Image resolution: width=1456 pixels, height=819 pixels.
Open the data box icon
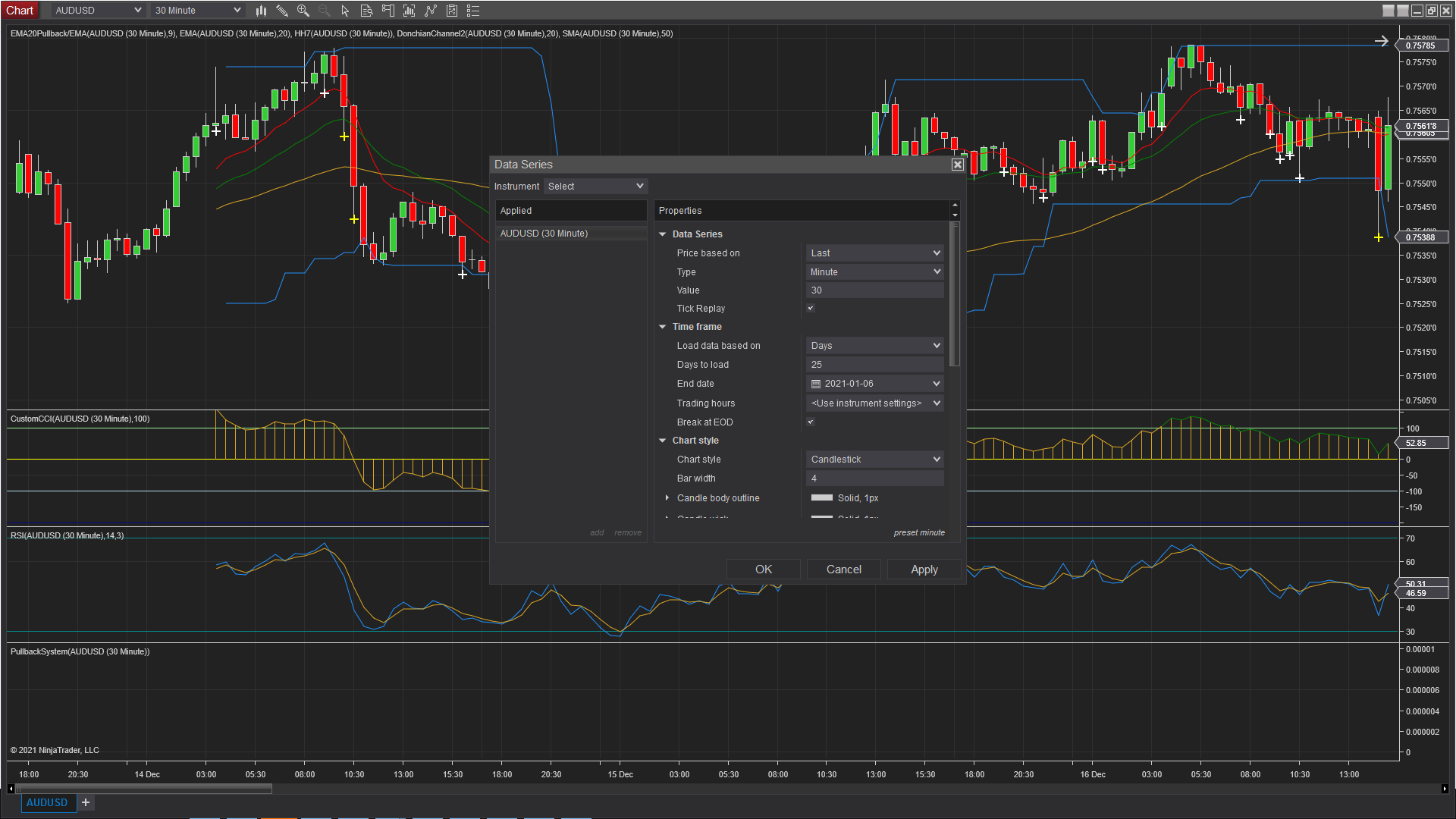(366, 11)
